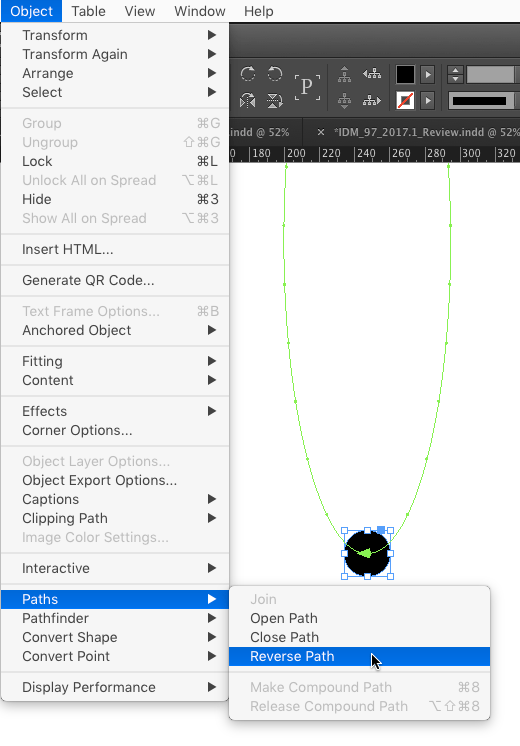Click the stroke weight value field
The image size is (520, 746).
click(x=491, y=75)
